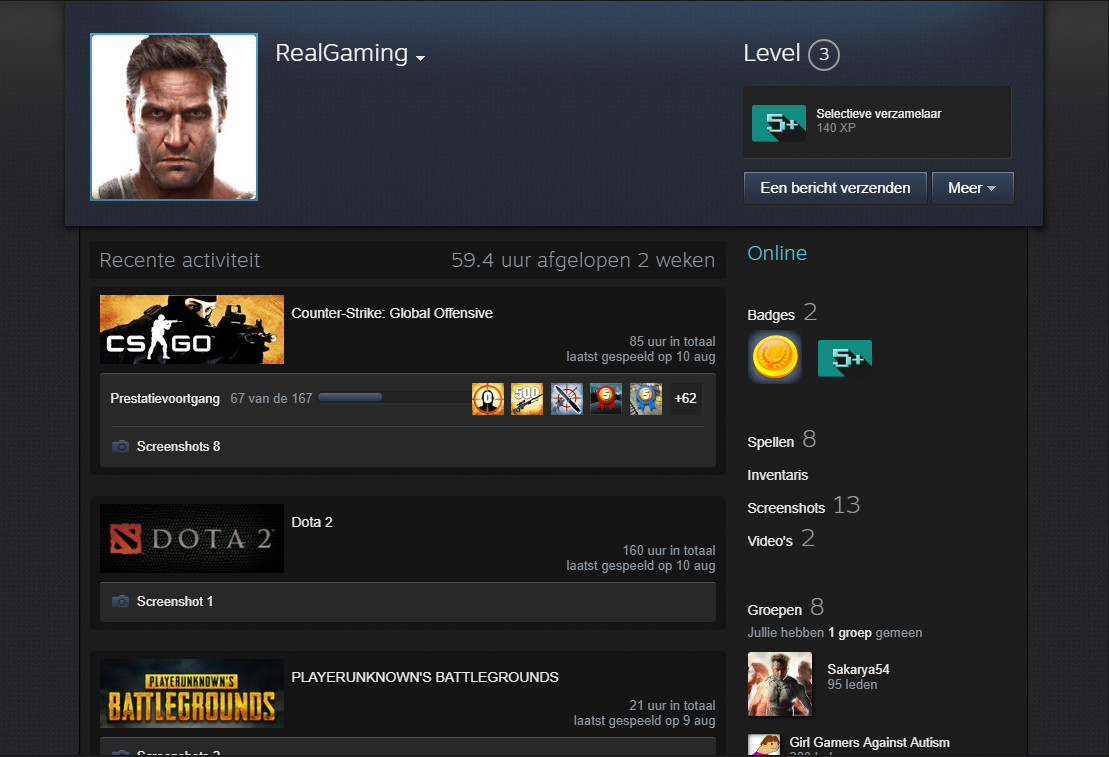1109x757 pixels.
Task: Open the PLAYERUNKNOWN'S BATTLEGROUNDS title link
Action: (x=425, y=677)
